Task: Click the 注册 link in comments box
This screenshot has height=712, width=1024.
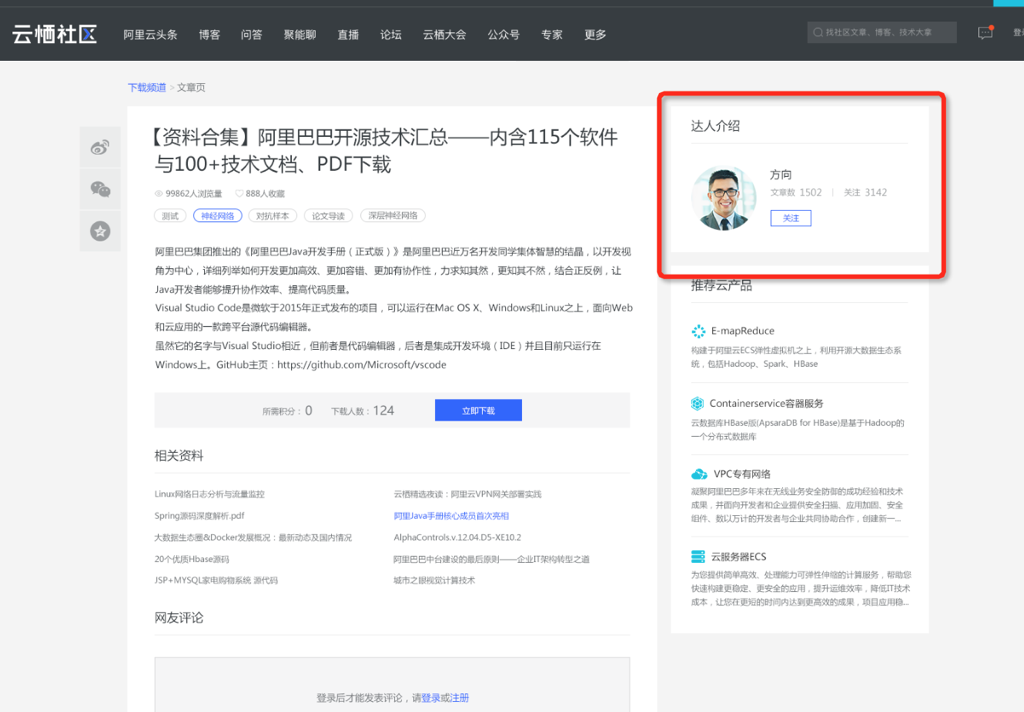Action: pyautogui.click(x=459, y=698)
